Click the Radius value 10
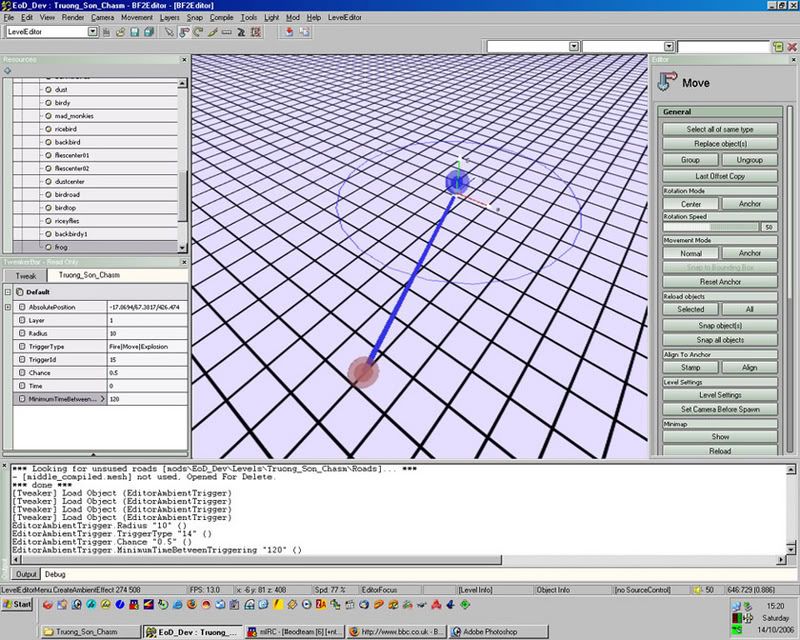 point(147,333)
